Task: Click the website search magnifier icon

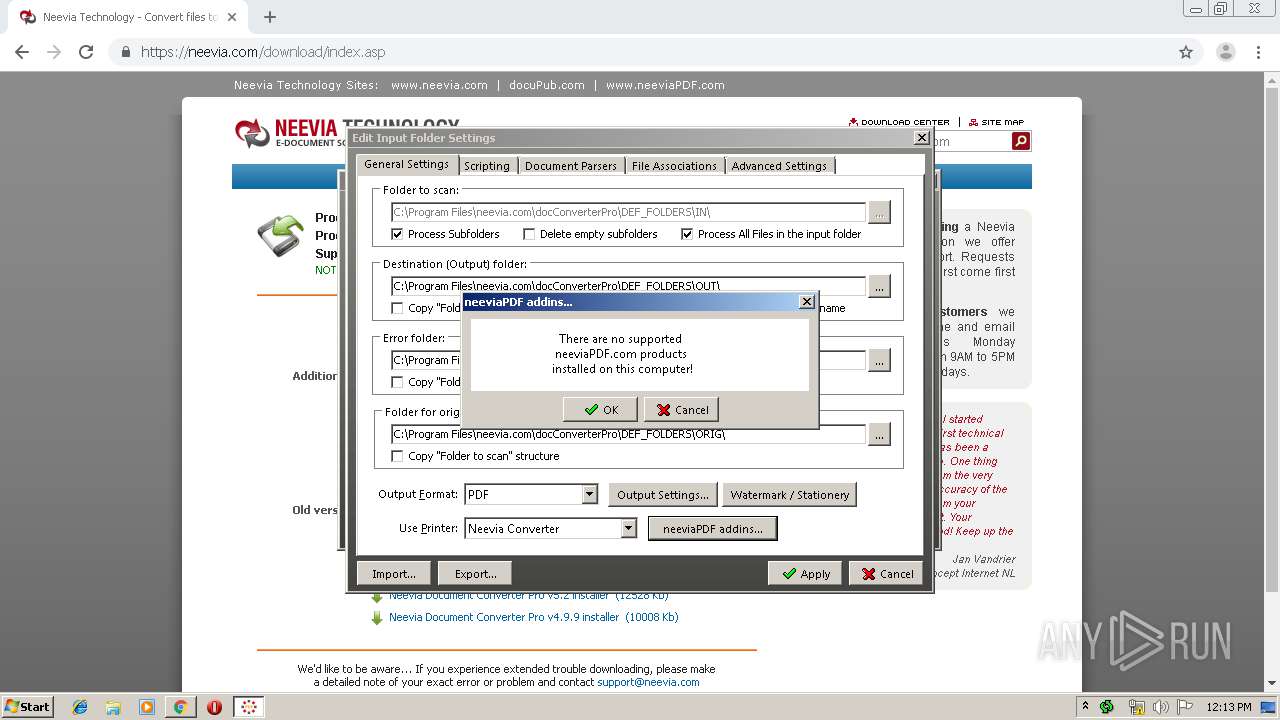Action: [x=1020, y=141]
